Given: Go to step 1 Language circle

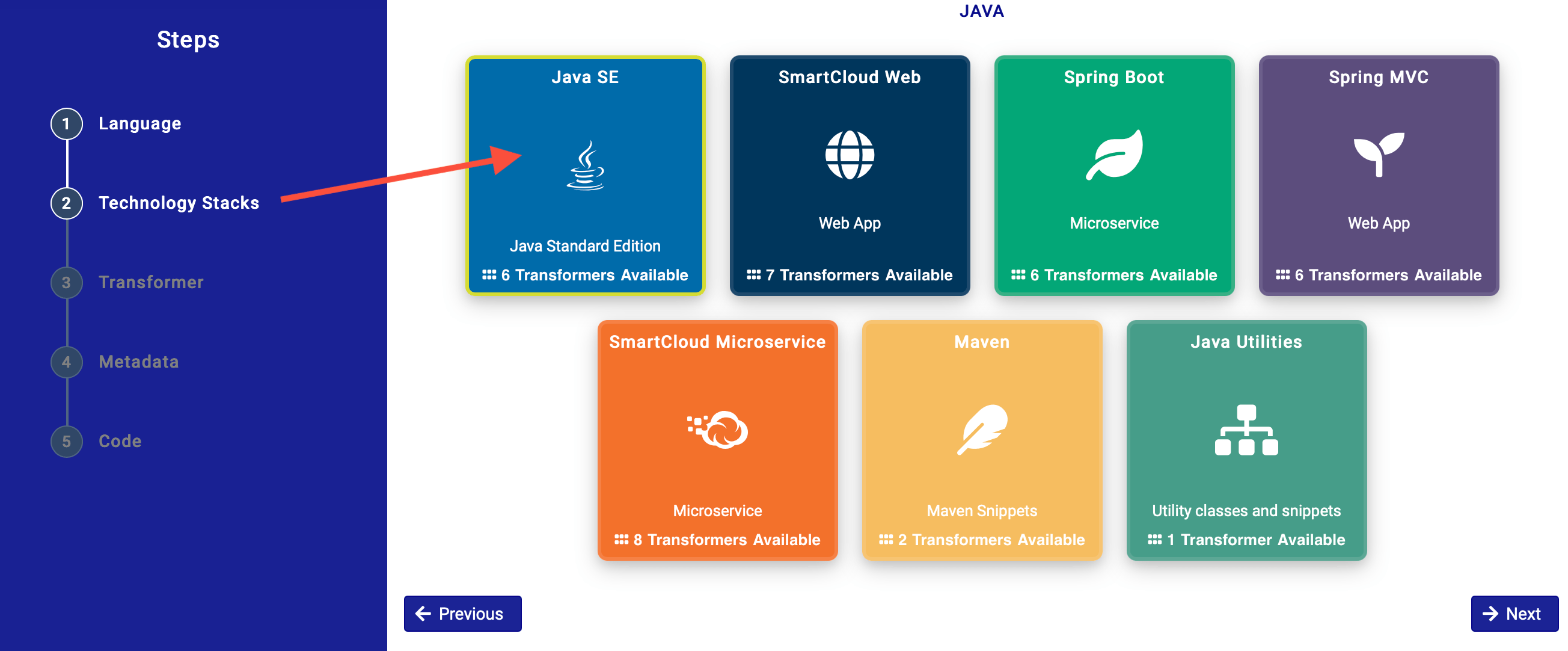Looking at the screenshot, I should pyautogui.click(x=66, y=123).
